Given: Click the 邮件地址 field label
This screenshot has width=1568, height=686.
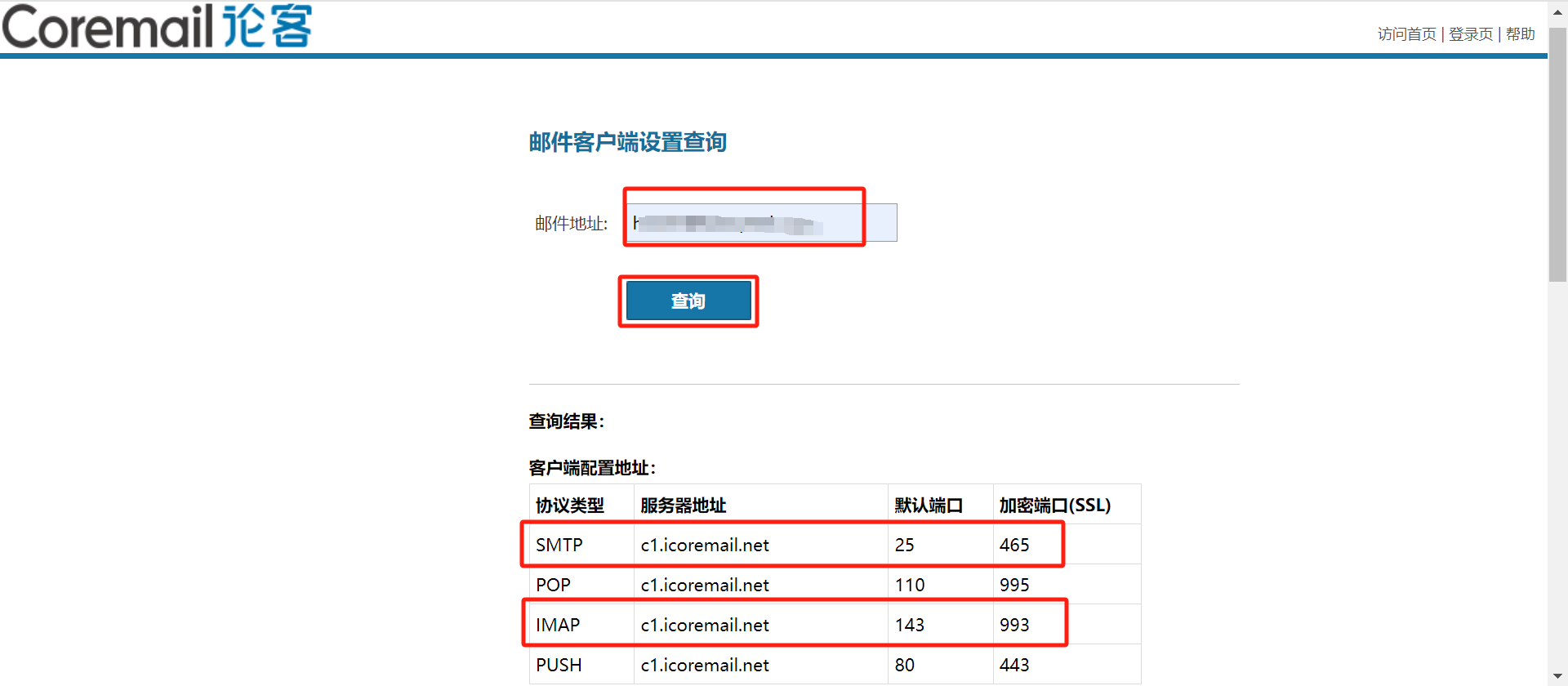Looking at the screenshot, I should pyautogui.click(x=571, y=223).
